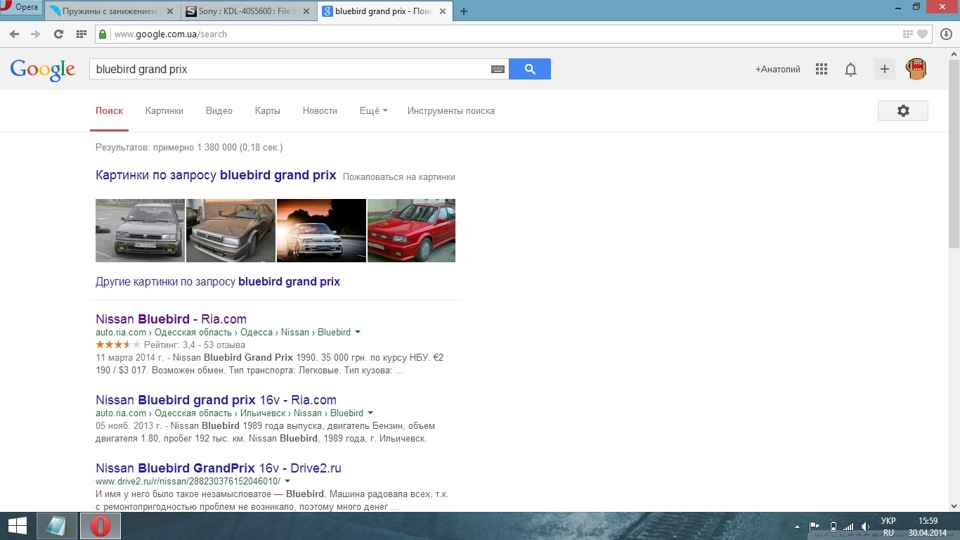The image size is (960, 540).
Task: Expand options arrow for Ильичевск Bluebird result
Action: (x=370, y=413)
